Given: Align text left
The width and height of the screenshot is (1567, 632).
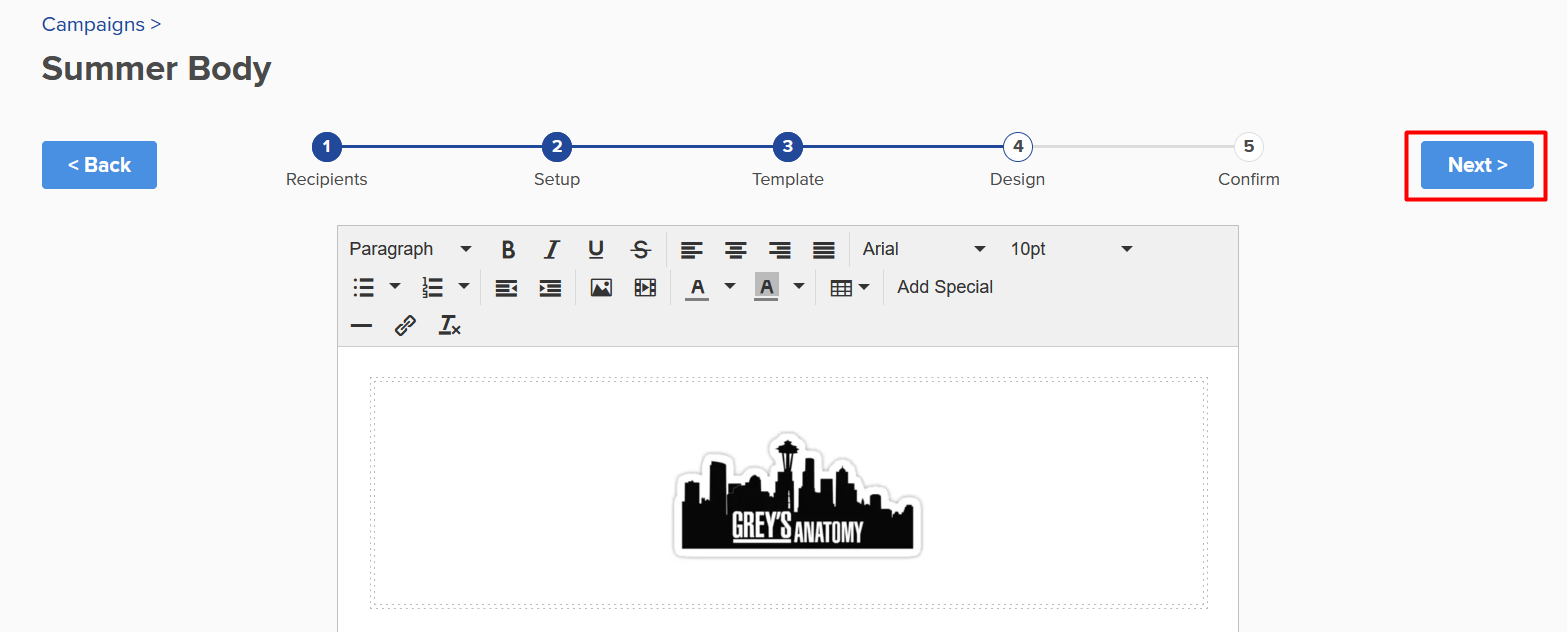Looking at the screenshot, I should [692, 249].
